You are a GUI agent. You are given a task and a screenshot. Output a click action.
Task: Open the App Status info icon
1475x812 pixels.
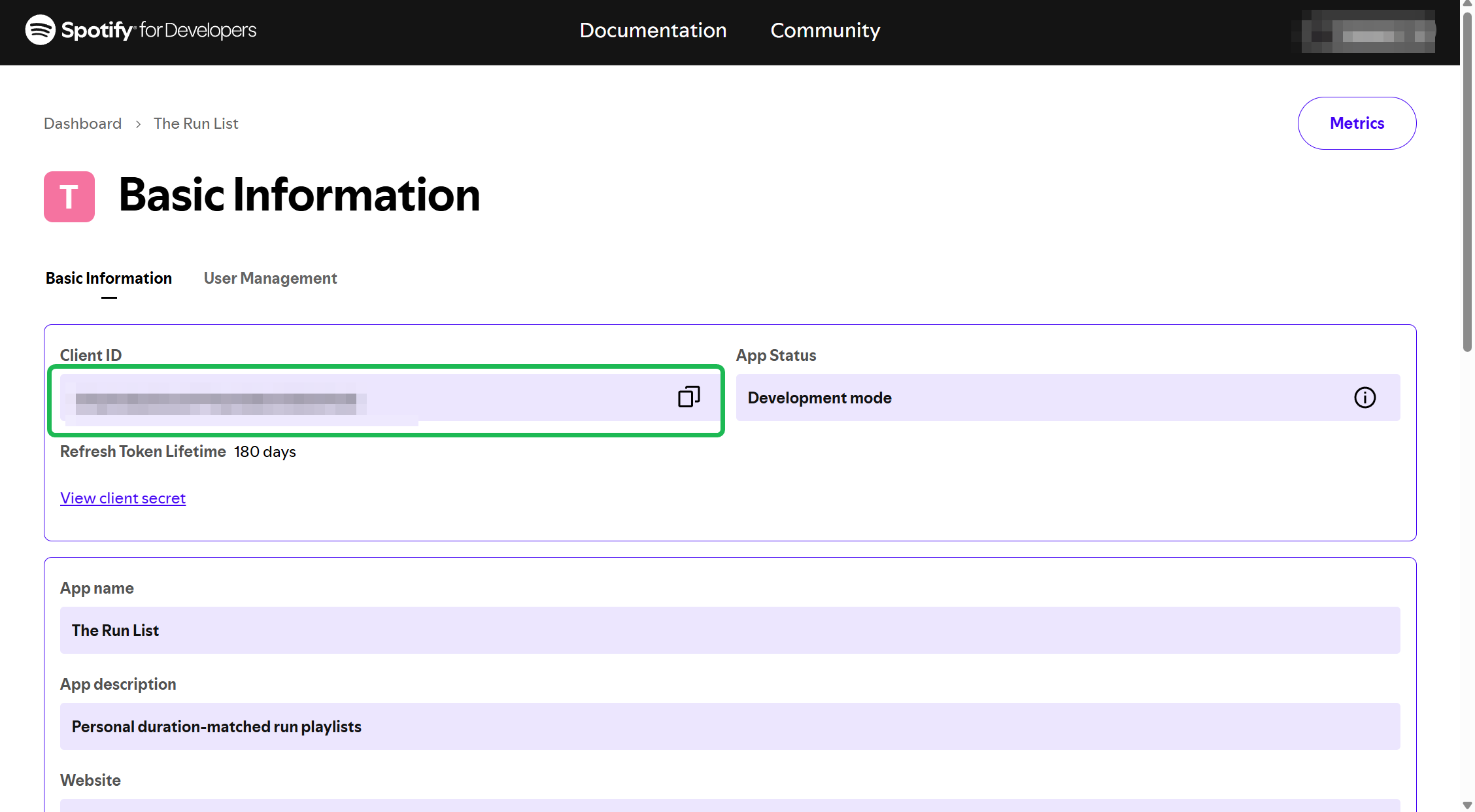click(x=1365, y=398)
